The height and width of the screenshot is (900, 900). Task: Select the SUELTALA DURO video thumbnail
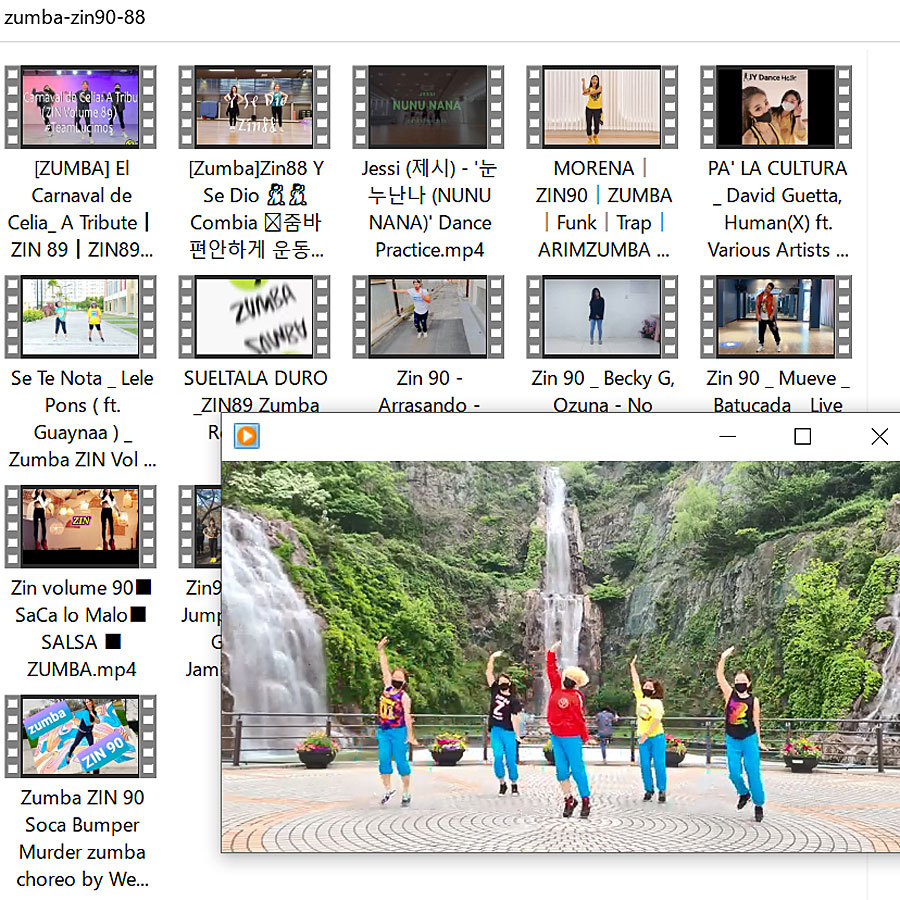254,317
